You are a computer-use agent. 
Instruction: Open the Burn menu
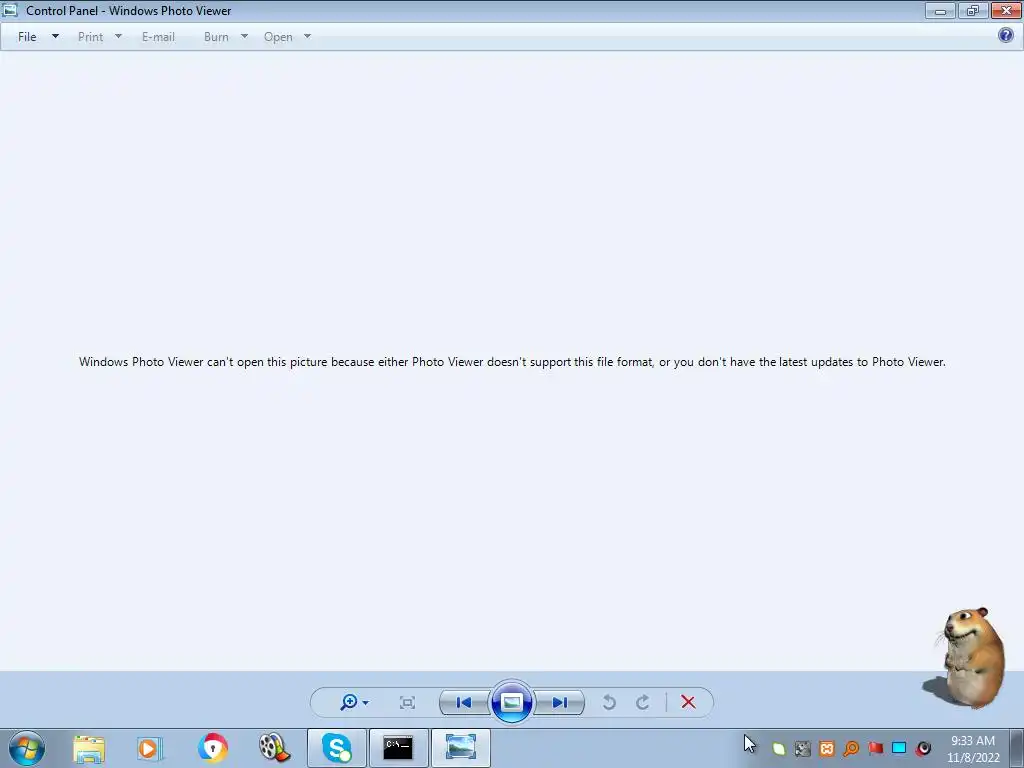coord(216,37)
